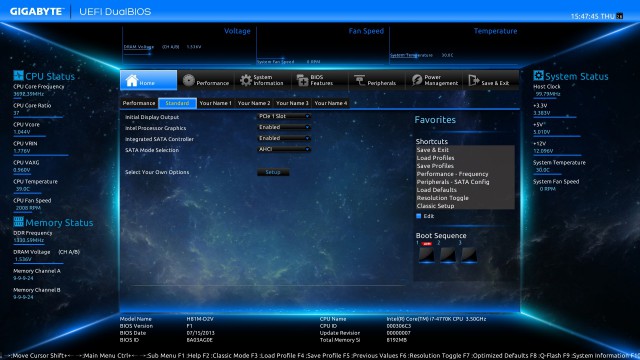This screenshot has height=360, width=640.
Task: Click the Favorites heading
Action: pos(435,120)
